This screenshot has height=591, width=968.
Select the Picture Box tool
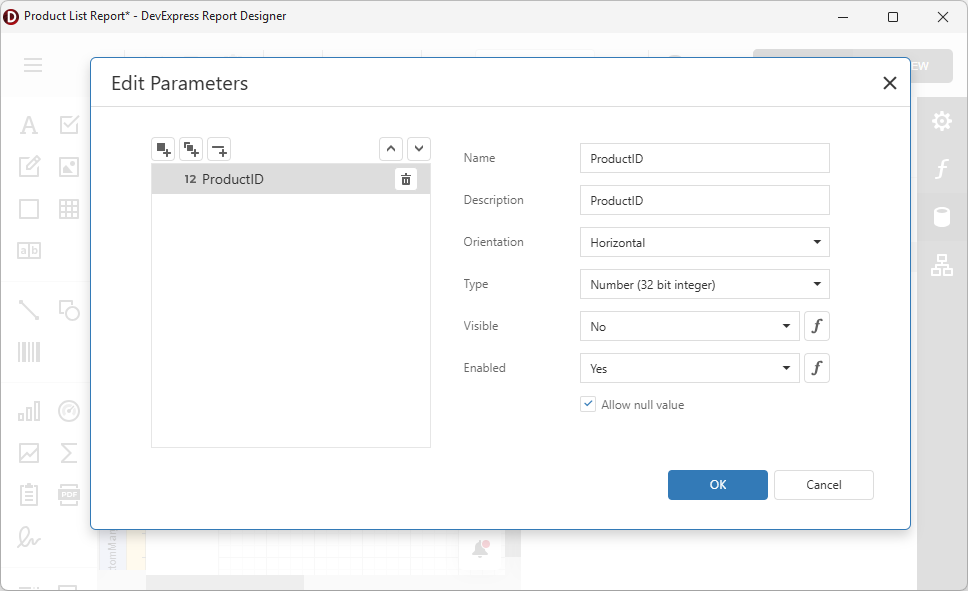click(x=68, y=166)
